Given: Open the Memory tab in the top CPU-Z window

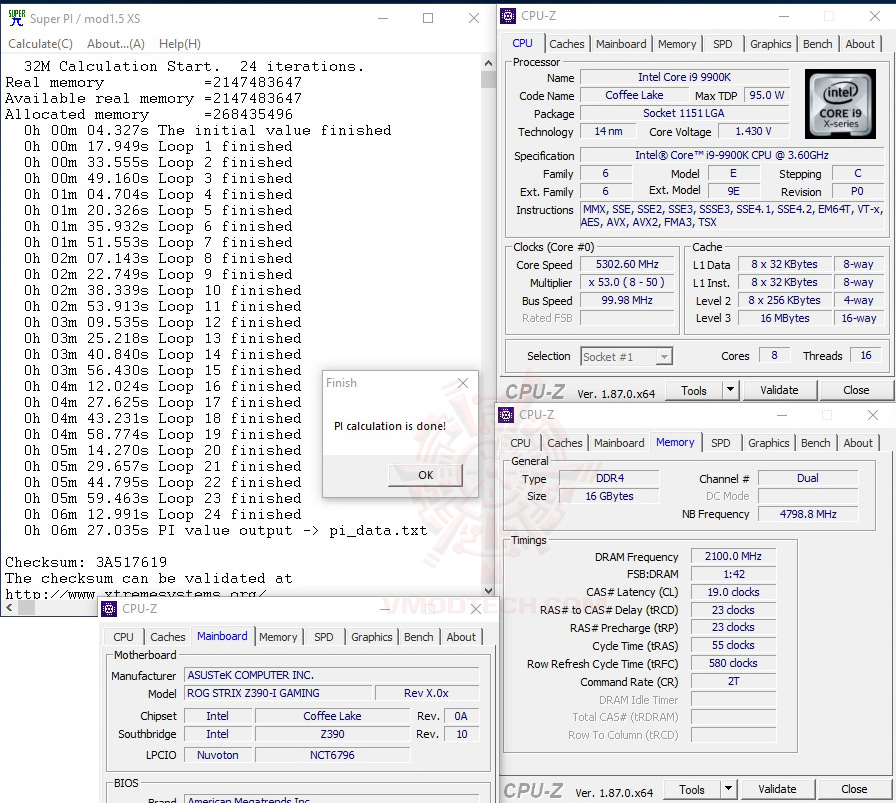Looking at the screenshot, I should pos(677,44).
